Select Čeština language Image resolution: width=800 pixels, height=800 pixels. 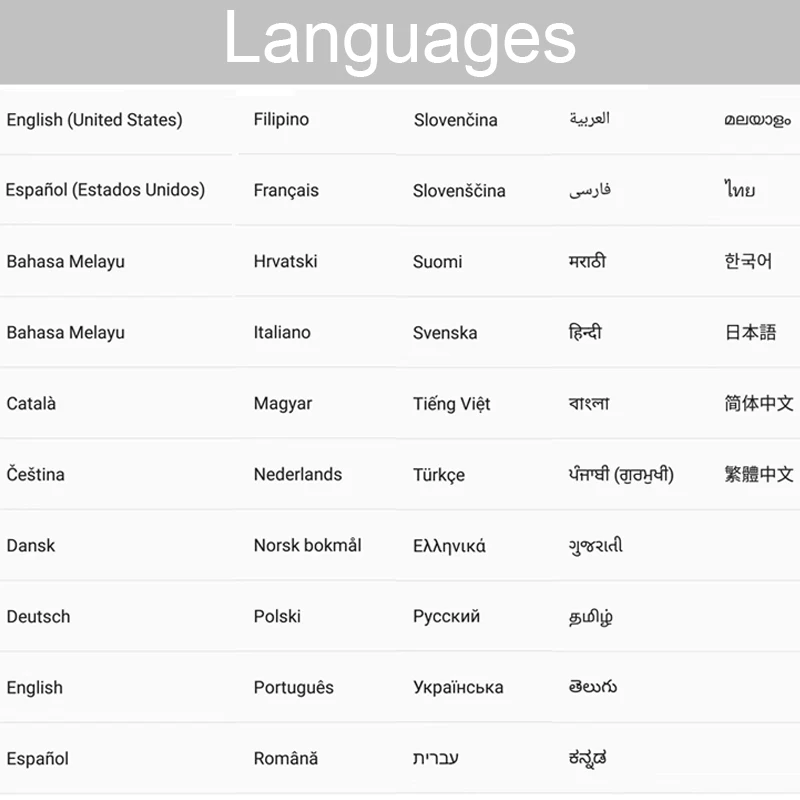(x=36, y=474)
